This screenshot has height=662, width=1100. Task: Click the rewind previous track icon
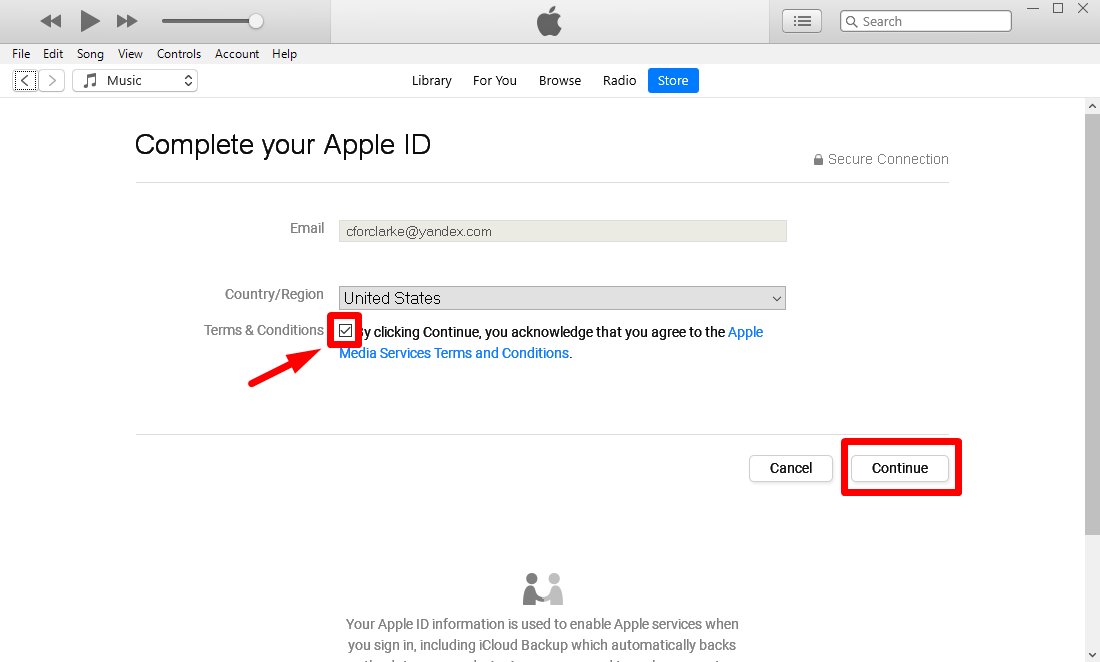(51, 21)
